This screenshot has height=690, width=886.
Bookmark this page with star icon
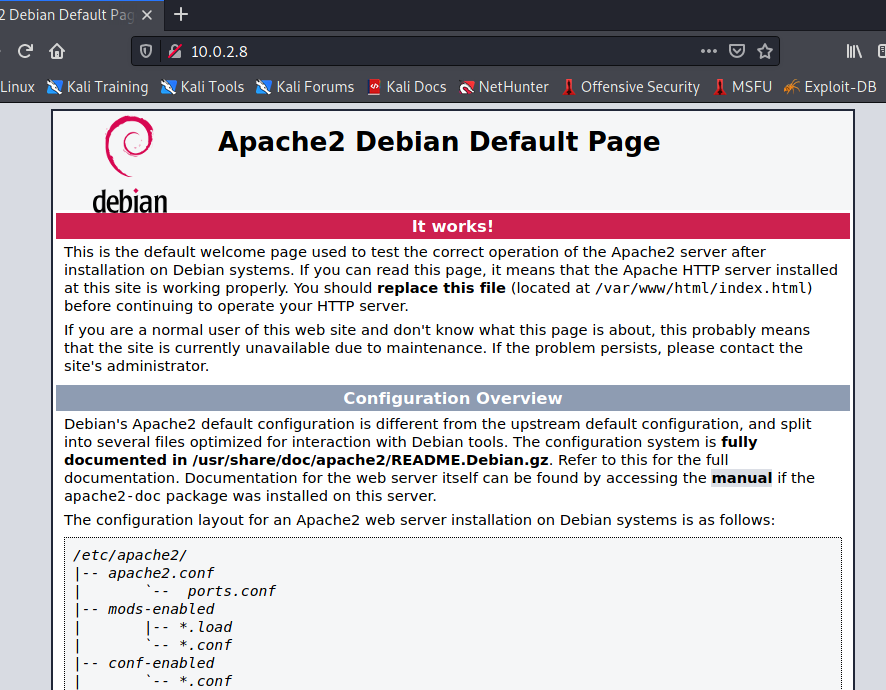[765, 51]
